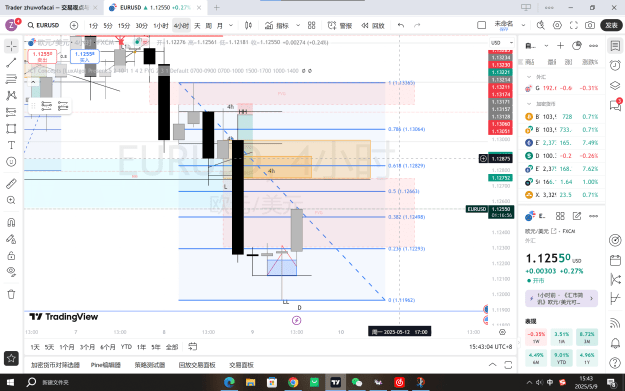Open watchlist advanced view pie icon
Screen dimensions: 625x391
point(577,46)
